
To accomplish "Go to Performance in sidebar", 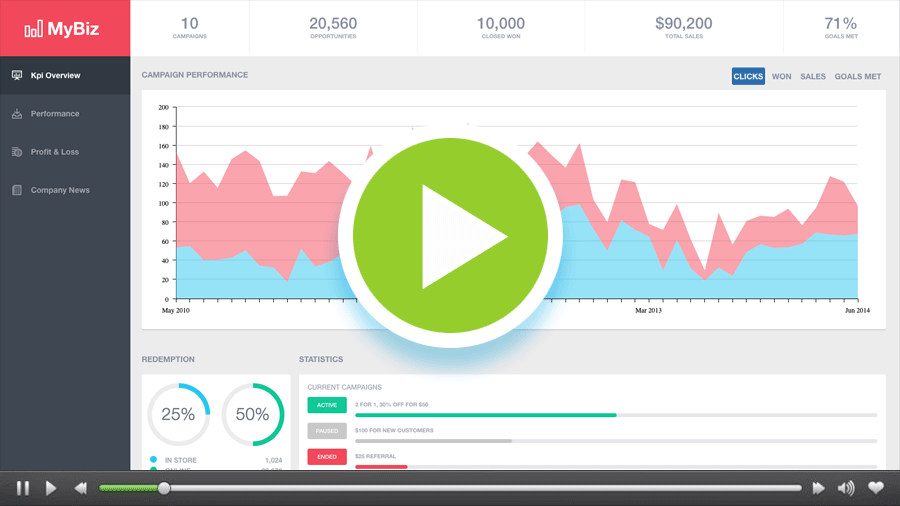I will click(x=55, y=114).
